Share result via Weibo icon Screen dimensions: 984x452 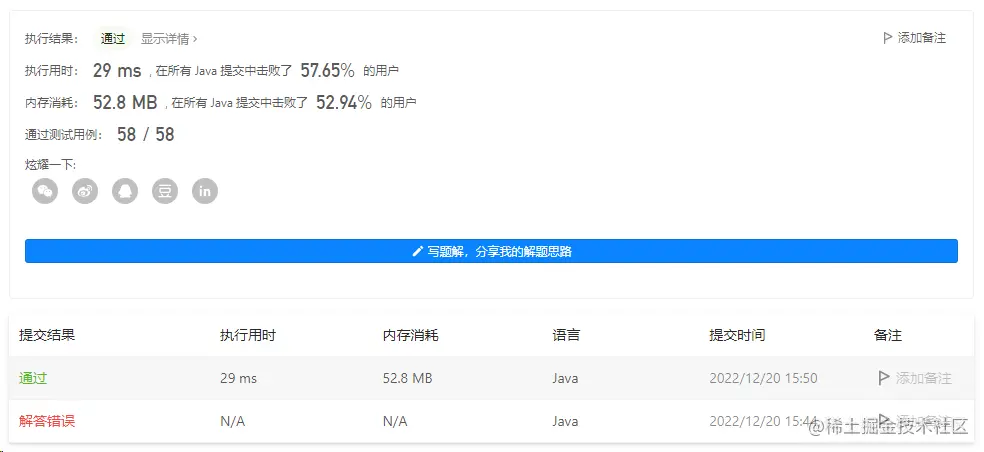click(x=85, y=191)
